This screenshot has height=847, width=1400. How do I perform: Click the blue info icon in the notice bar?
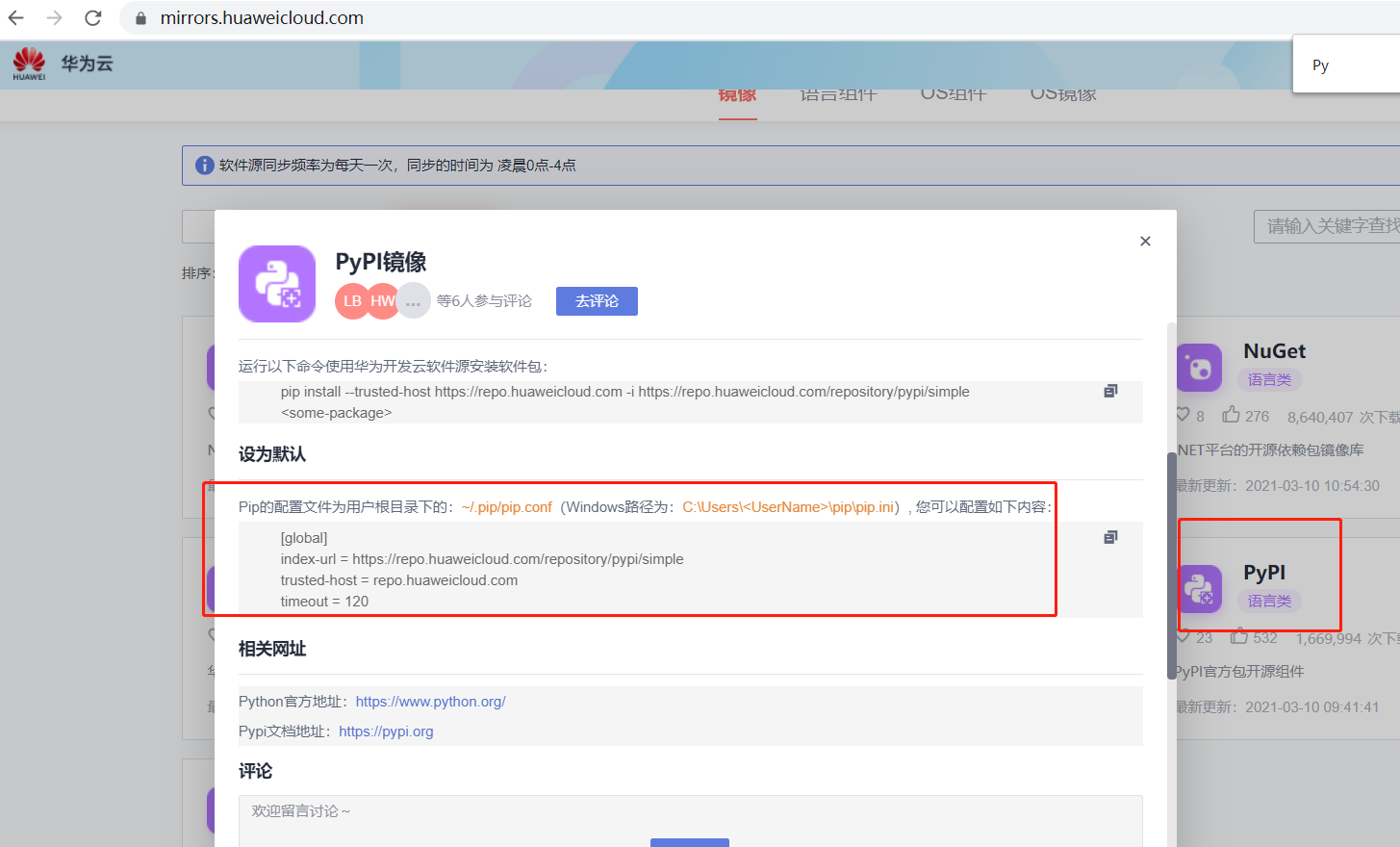click(205, 166)
